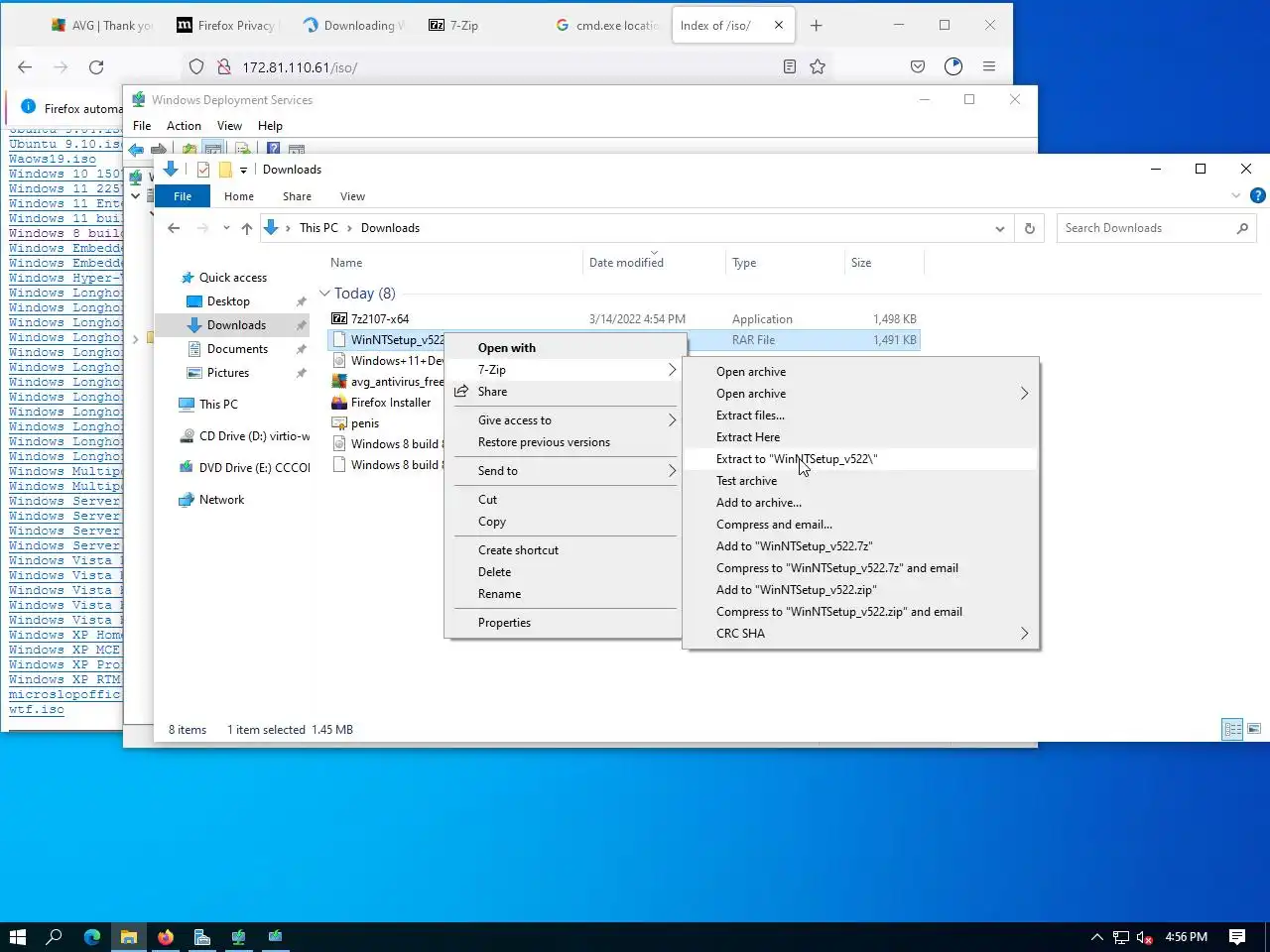
Task: Select Extract to "WinNTSetup_v522\" option
Action: coord(797,459)
